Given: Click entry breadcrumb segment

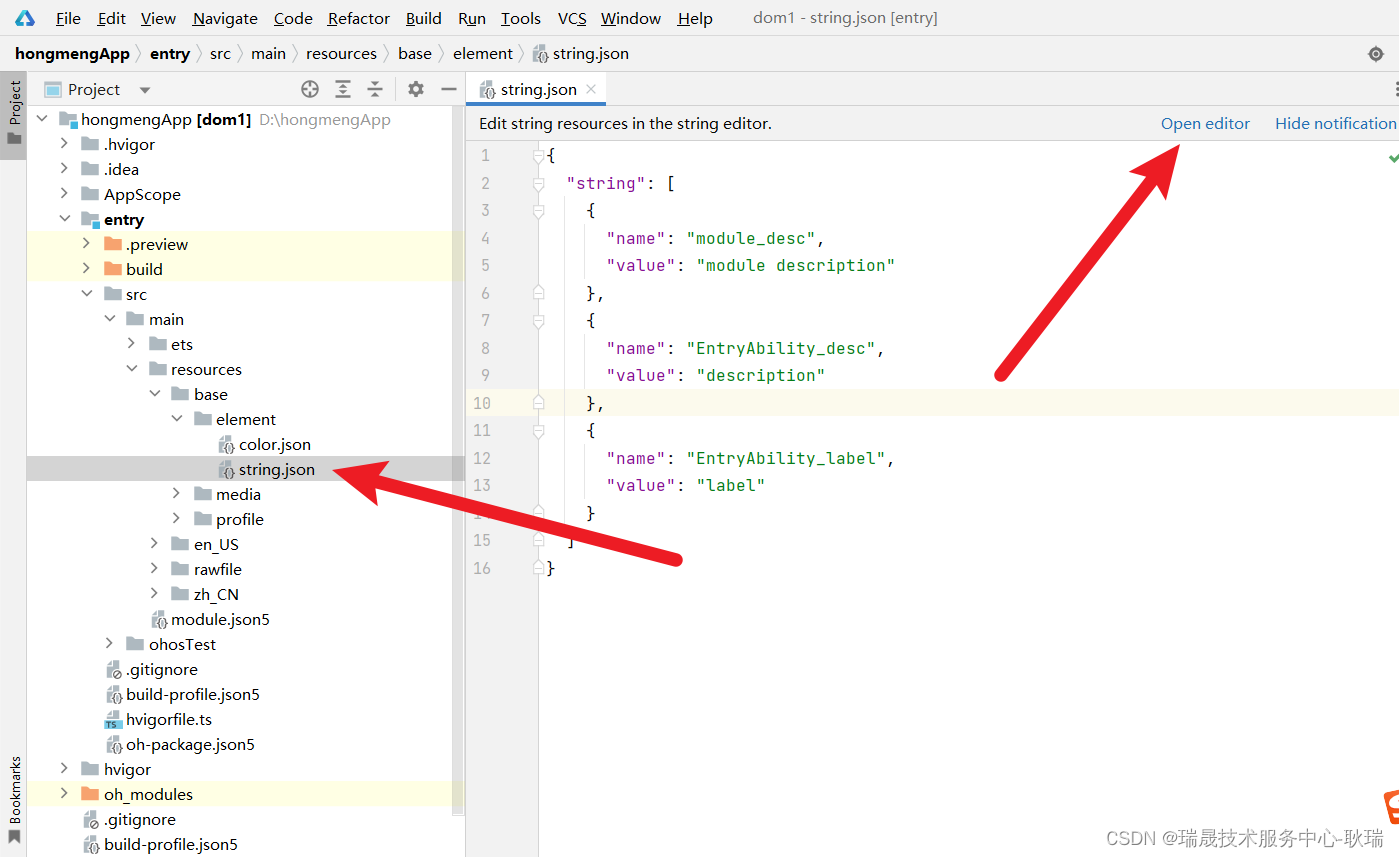Looking at the screenshot, I should coord(170,54).
